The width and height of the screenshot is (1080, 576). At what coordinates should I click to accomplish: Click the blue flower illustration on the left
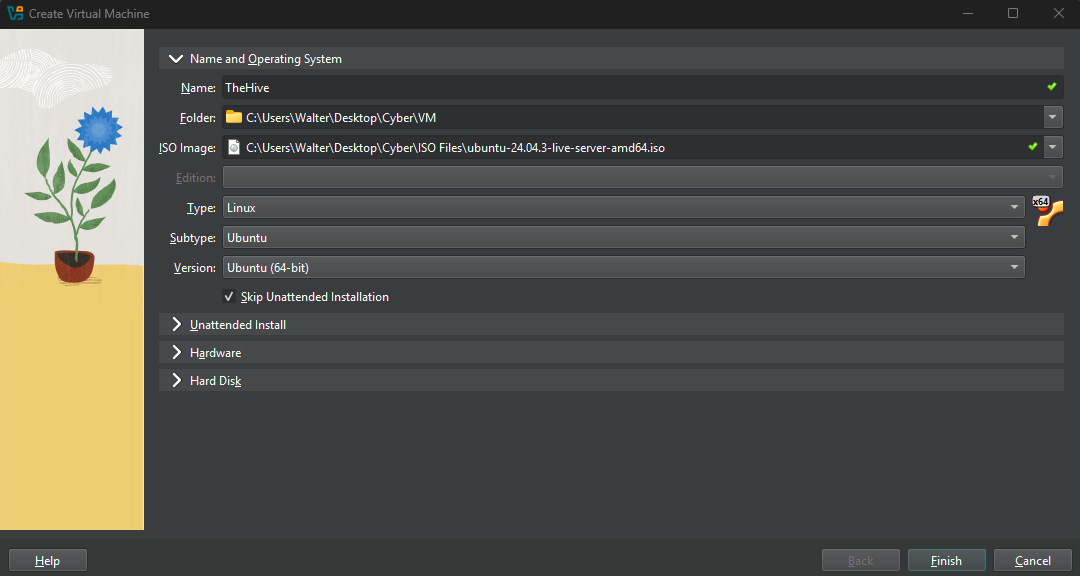tap(97, 128)
